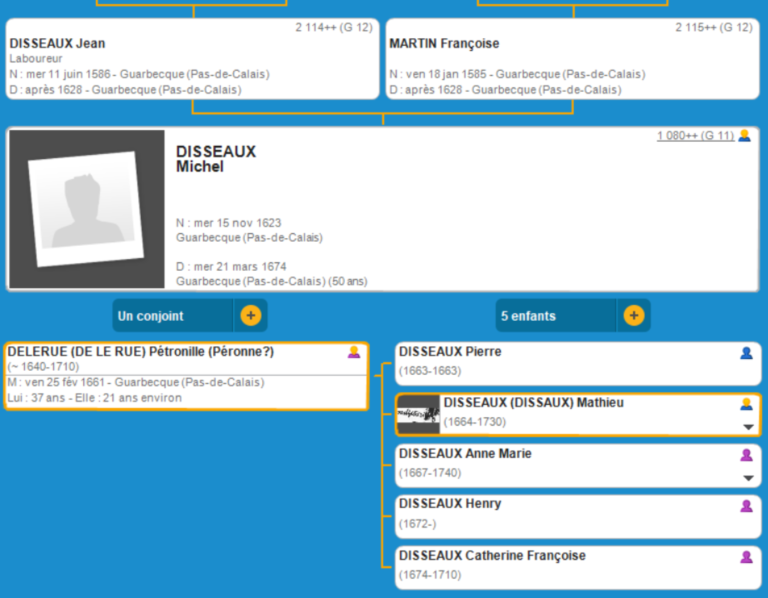Viewport: 768px width, 598px height.
Task: Click the orange person icon for Mathieu
Action: 746,404
